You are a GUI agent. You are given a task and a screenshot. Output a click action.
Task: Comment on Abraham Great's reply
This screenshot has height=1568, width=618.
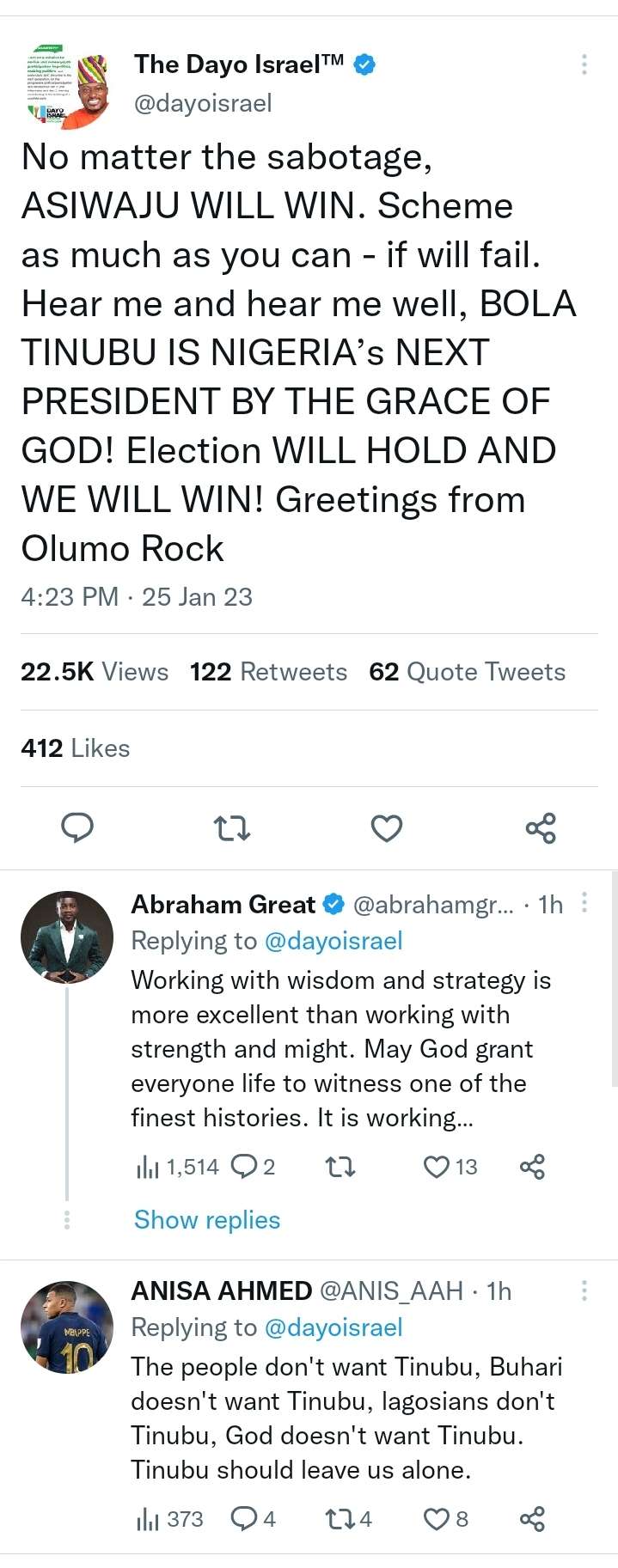coord(245,1166)
